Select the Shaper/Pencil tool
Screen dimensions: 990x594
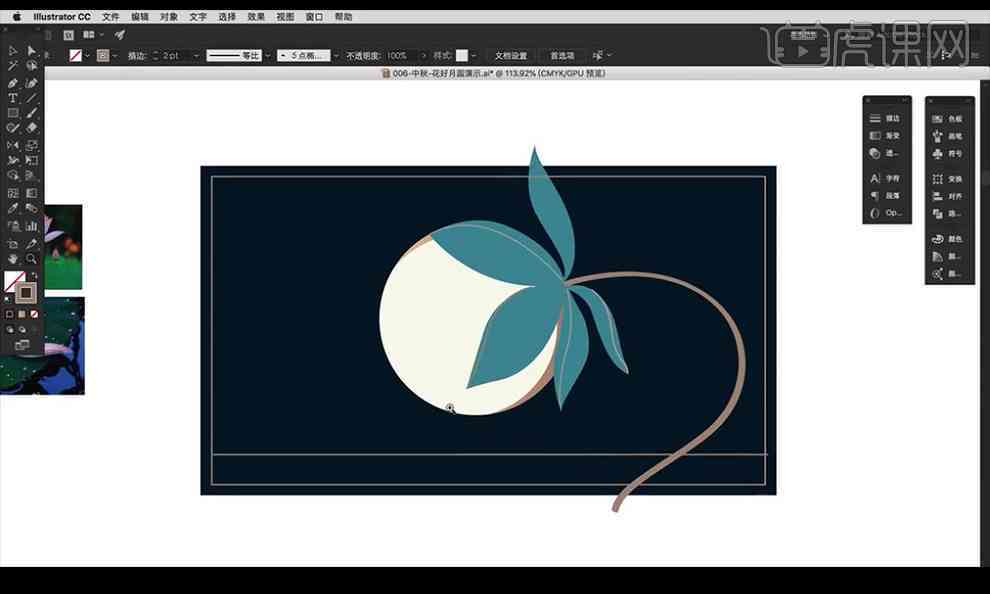coord(13,128)
